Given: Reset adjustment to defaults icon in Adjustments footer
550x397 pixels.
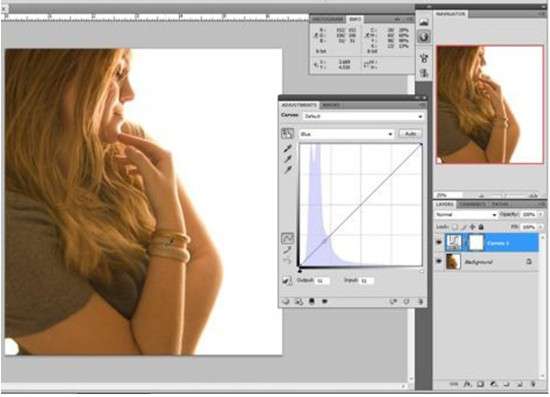Looking at the screenshot, I should click(x=406, y=301).
